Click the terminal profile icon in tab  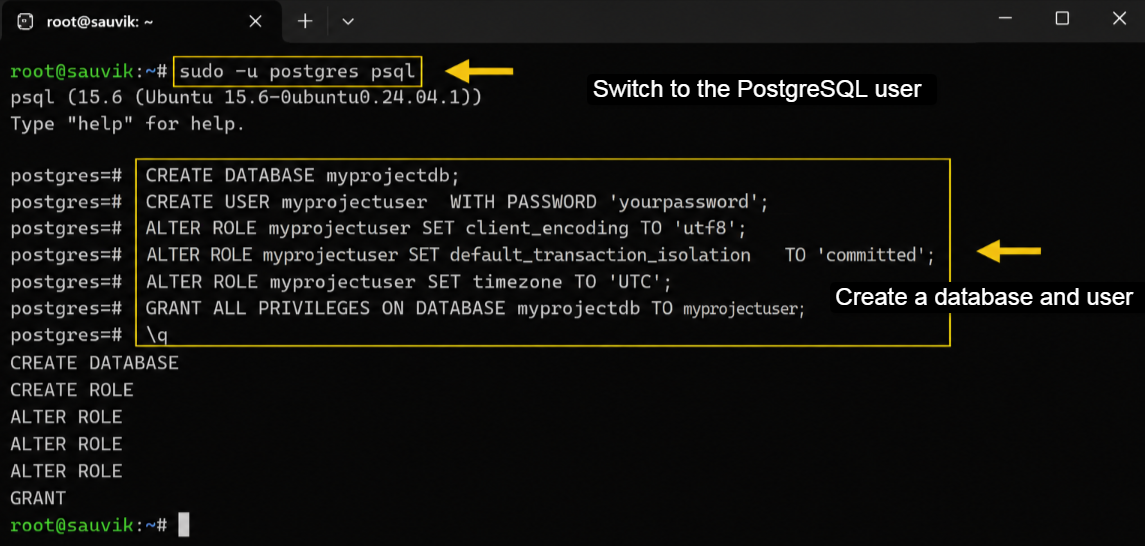click(x=26, y=21)
